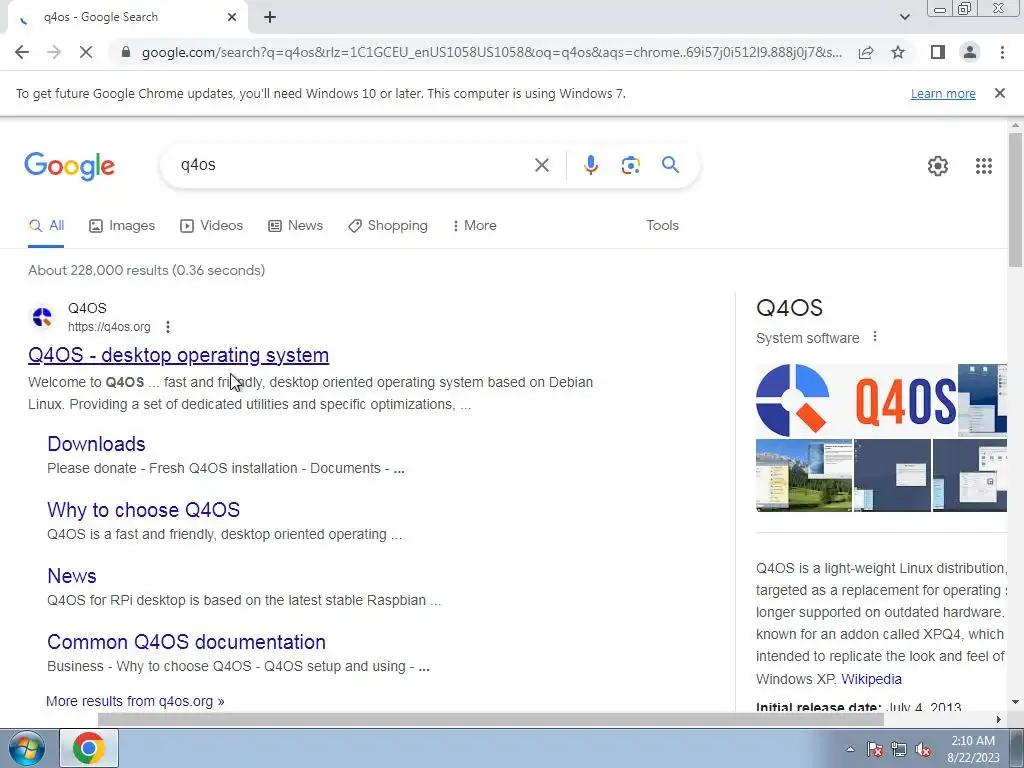
Task: Open a new tab with the plus button
Action: [270, 17]
